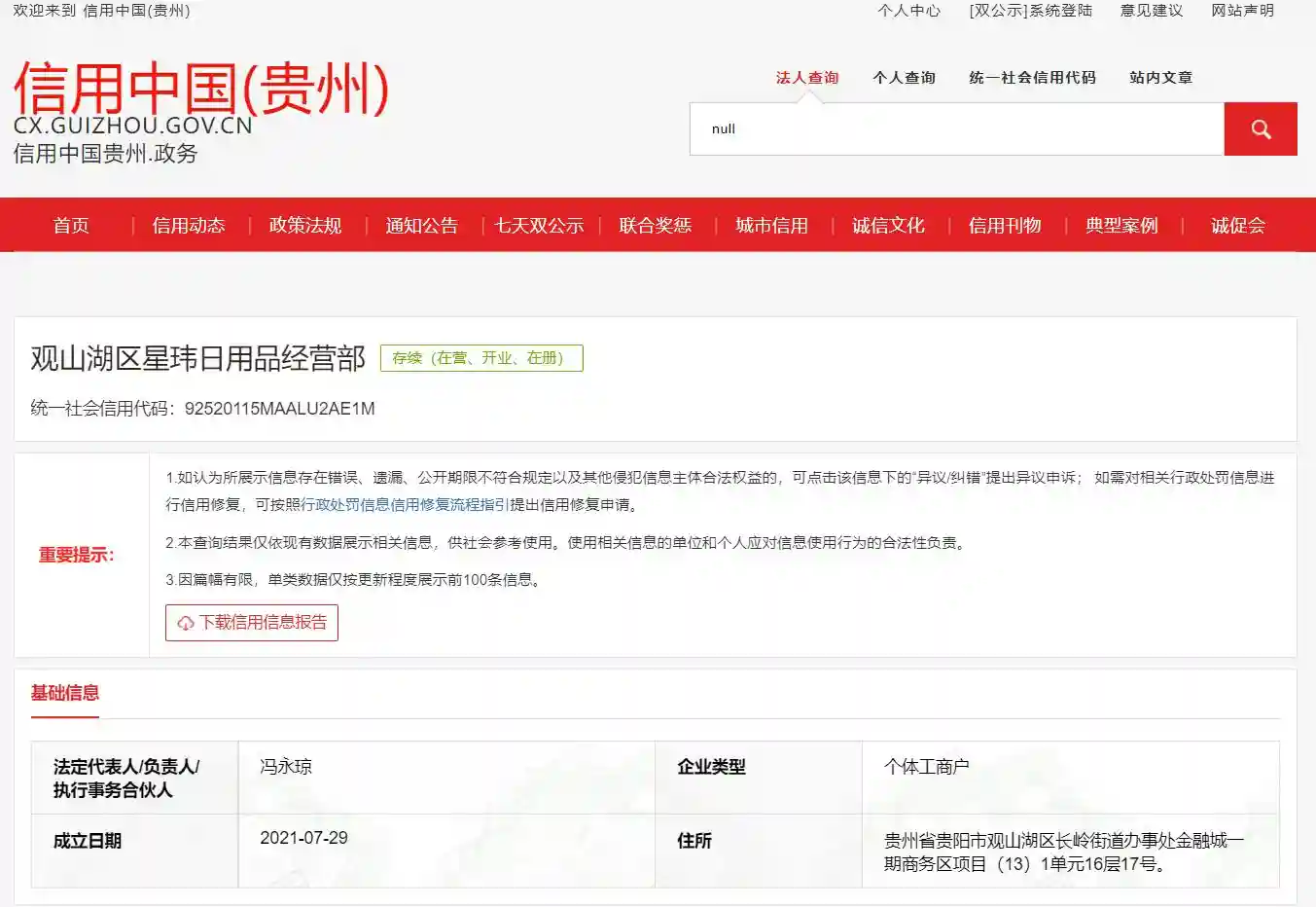The width and height of the screenshot is (1316, 907).
Task: Click the credit code 92520115MAALU2AE1M
Action: click(x=280, y=409)
